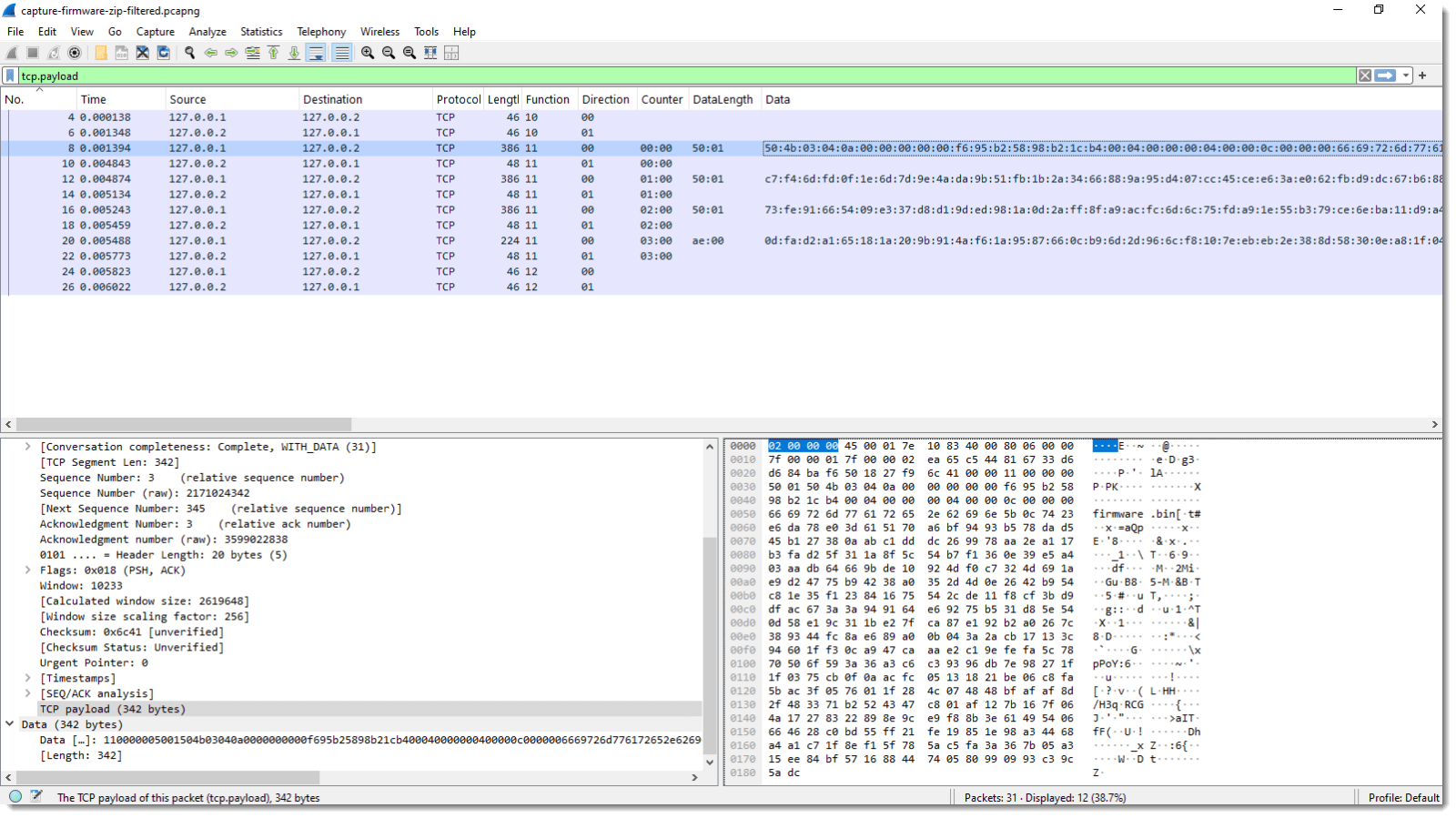Click the tcp.payload display filter field
Image resolution: width=1456 pixels, height=818 pixels.
[x=687, y=76]
